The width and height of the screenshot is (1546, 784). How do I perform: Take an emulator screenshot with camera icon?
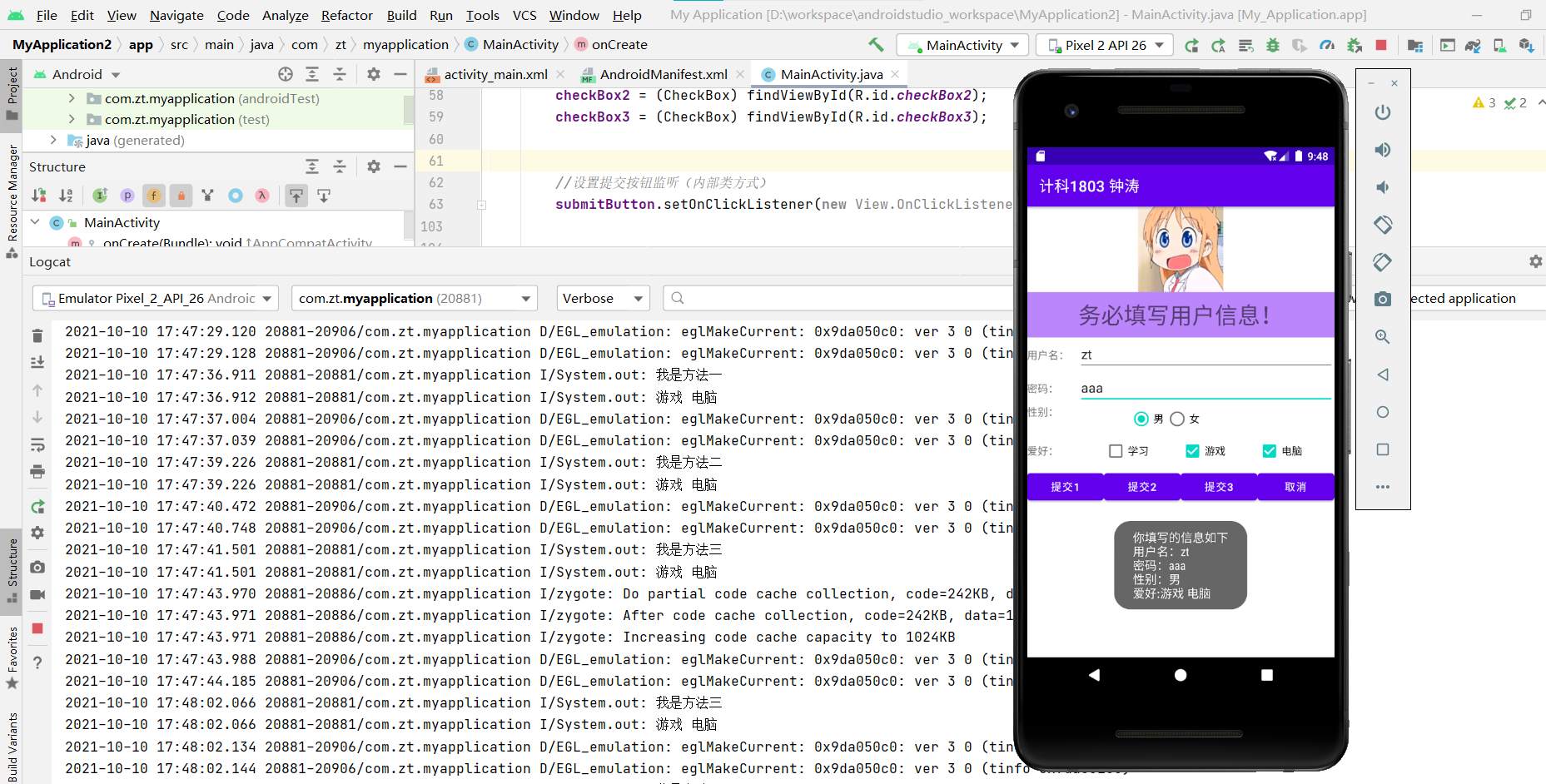click(x=1383, y=300)
